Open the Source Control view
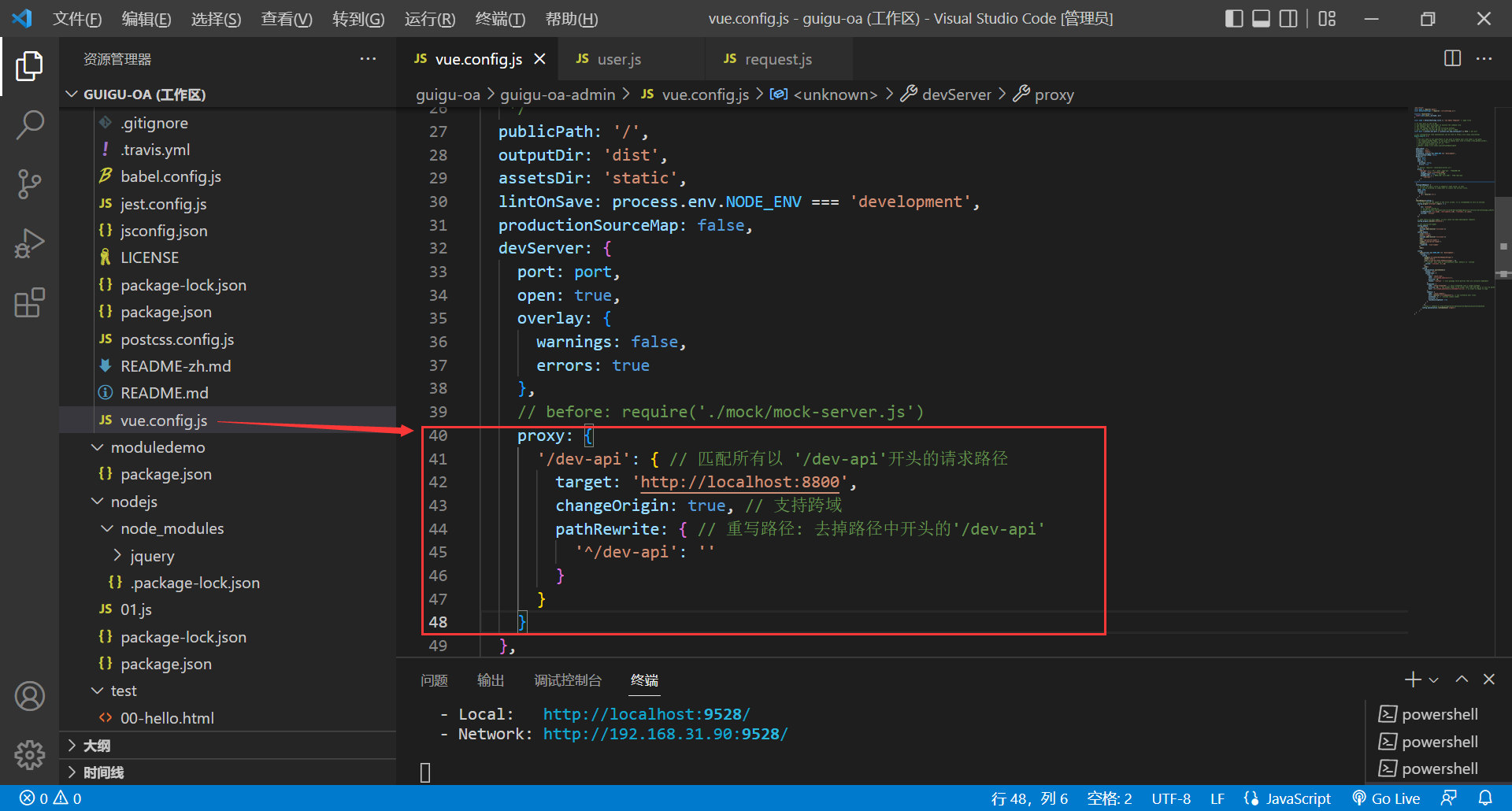1512x811 pixels. (x=30, y=184)
